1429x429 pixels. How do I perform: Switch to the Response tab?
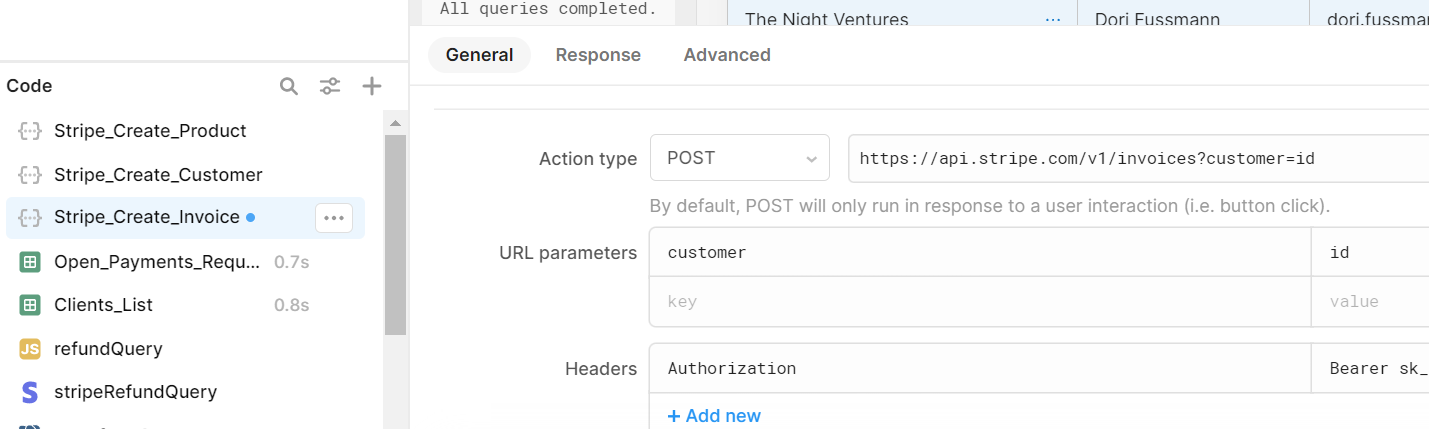pyautogui.click(x=598, y=55)
